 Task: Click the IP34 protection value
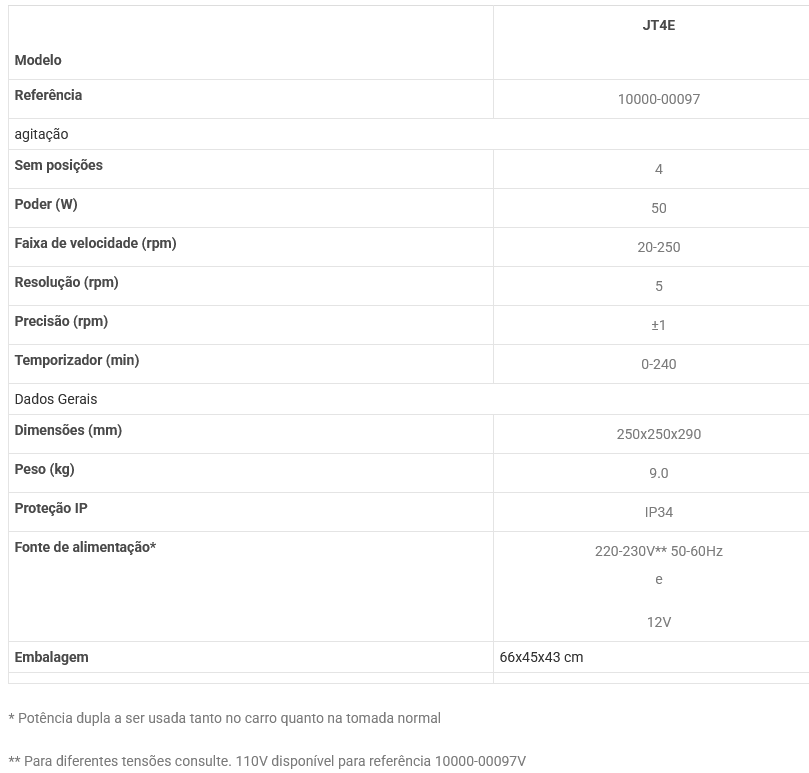pos(658,512)
